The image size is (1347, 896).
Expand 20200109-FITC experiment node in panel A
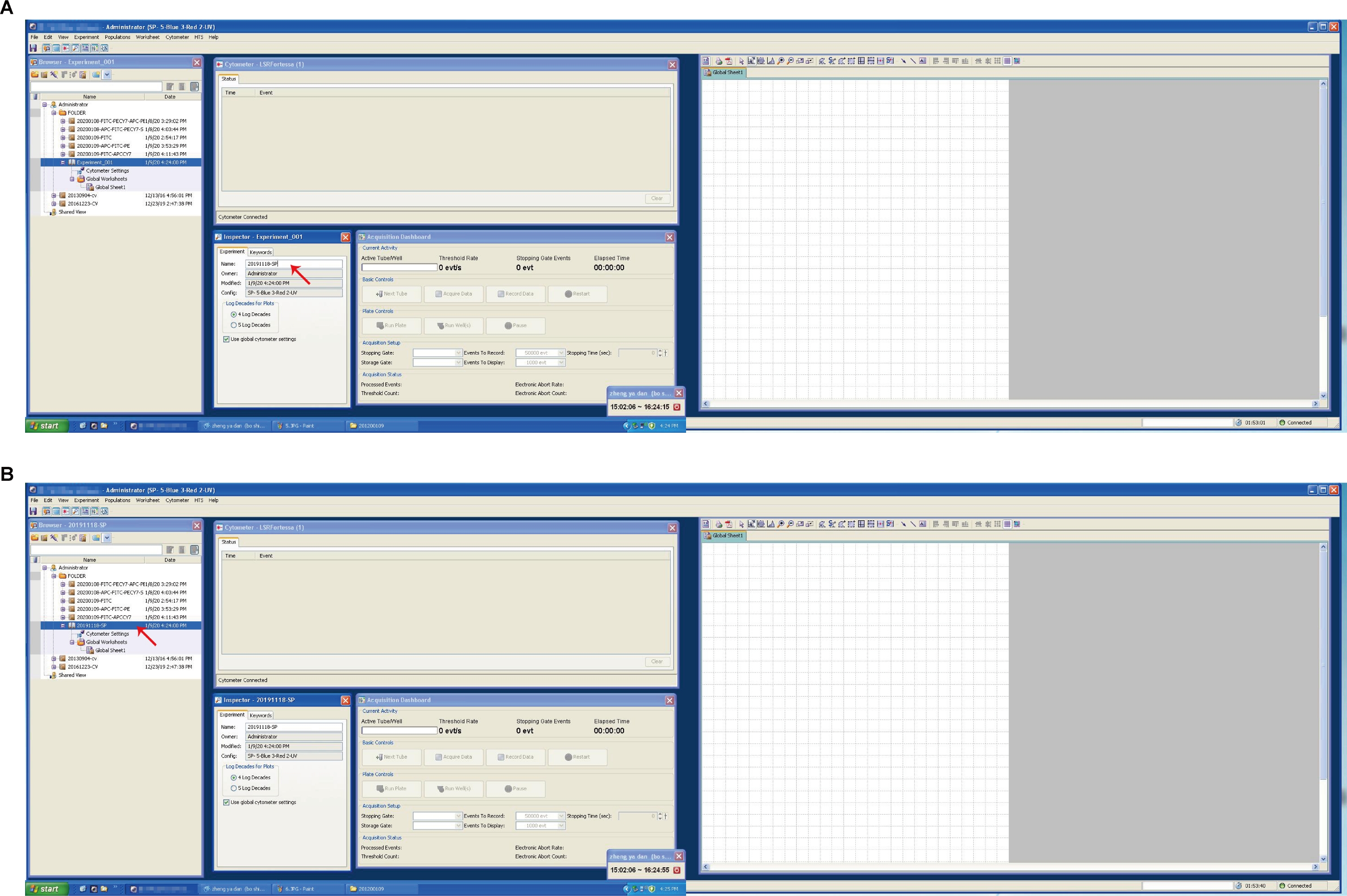pos(63,138)
